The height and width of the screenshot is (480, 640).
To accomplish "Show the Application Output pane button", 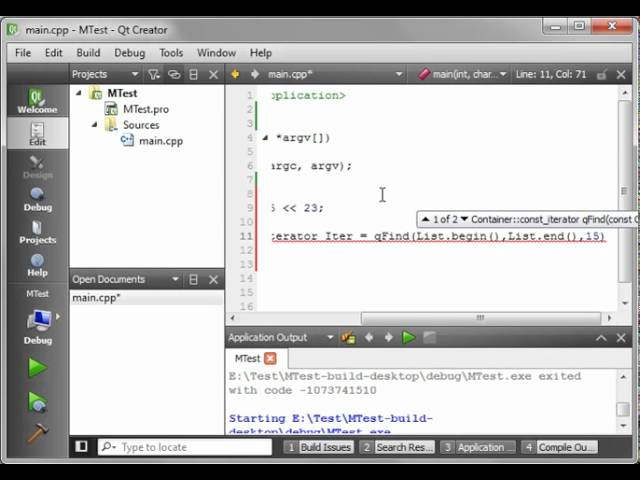I will click(x=478, y=447).
